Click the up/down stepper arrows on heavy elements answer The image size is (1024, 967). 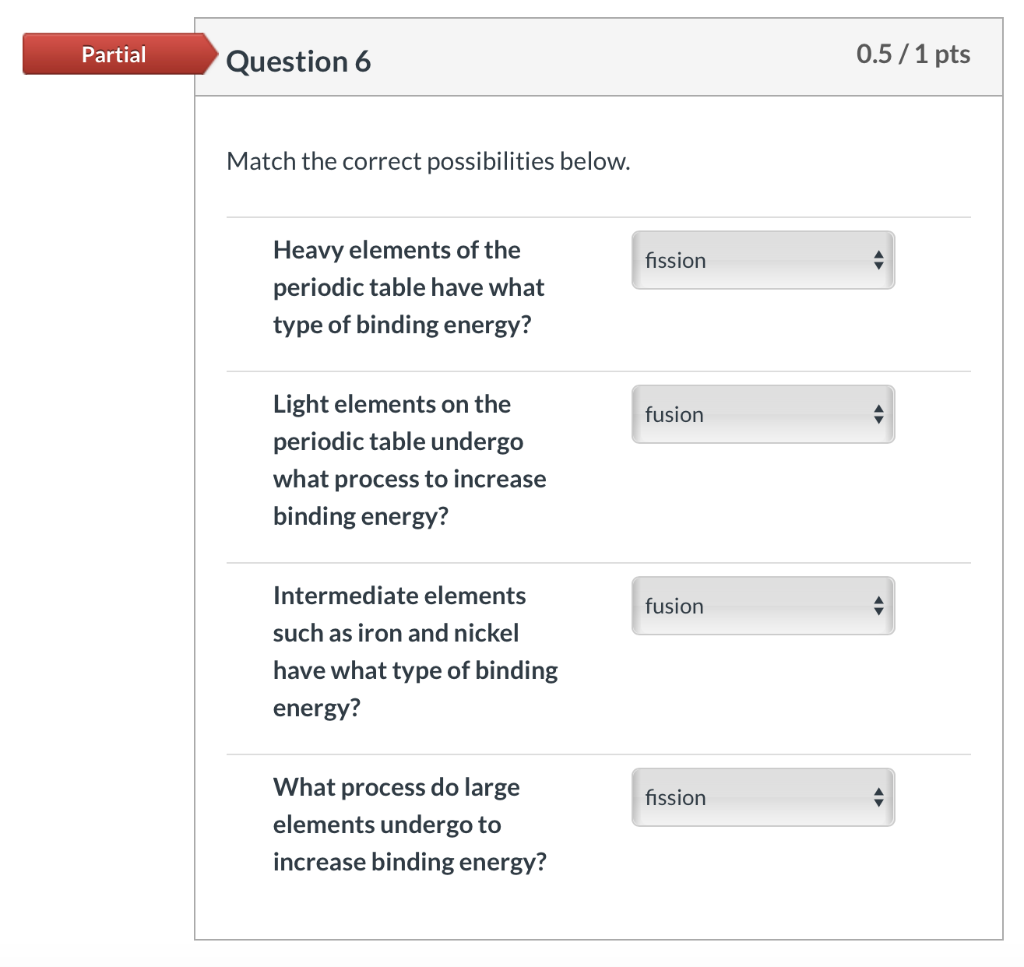(878, 260)
